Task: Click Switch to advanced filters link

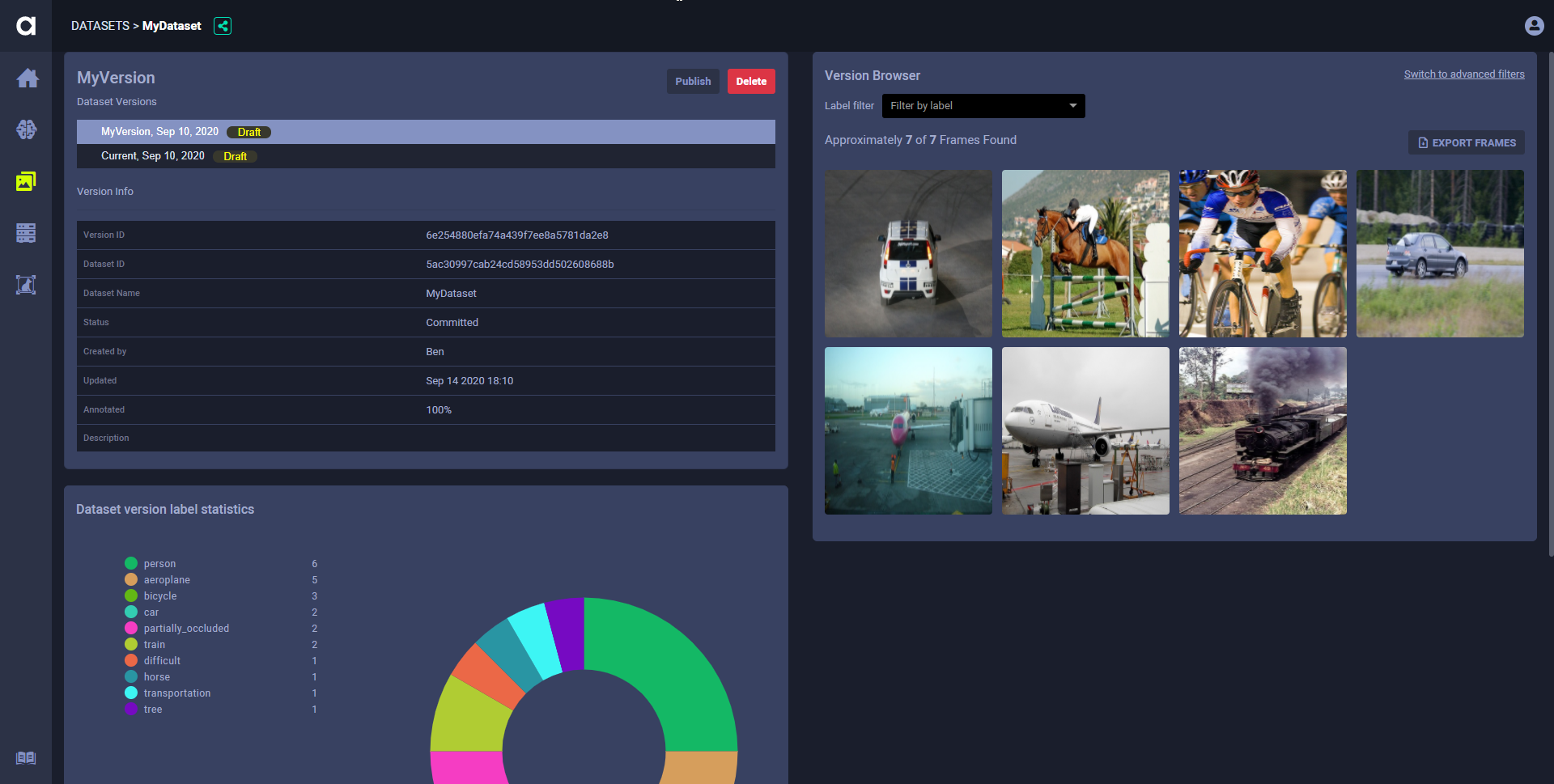Action: click(1463, 74)
